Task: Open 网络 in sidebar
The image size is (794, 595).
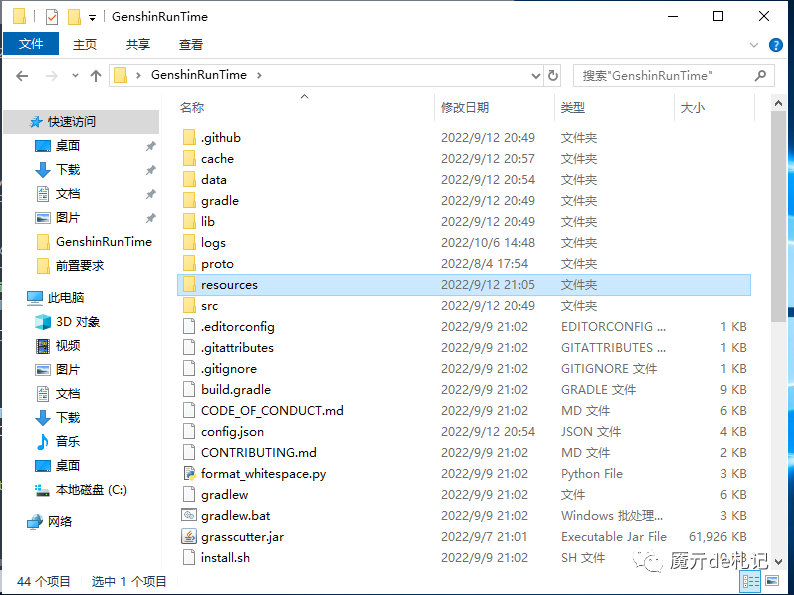Action: tap(49, 521)
